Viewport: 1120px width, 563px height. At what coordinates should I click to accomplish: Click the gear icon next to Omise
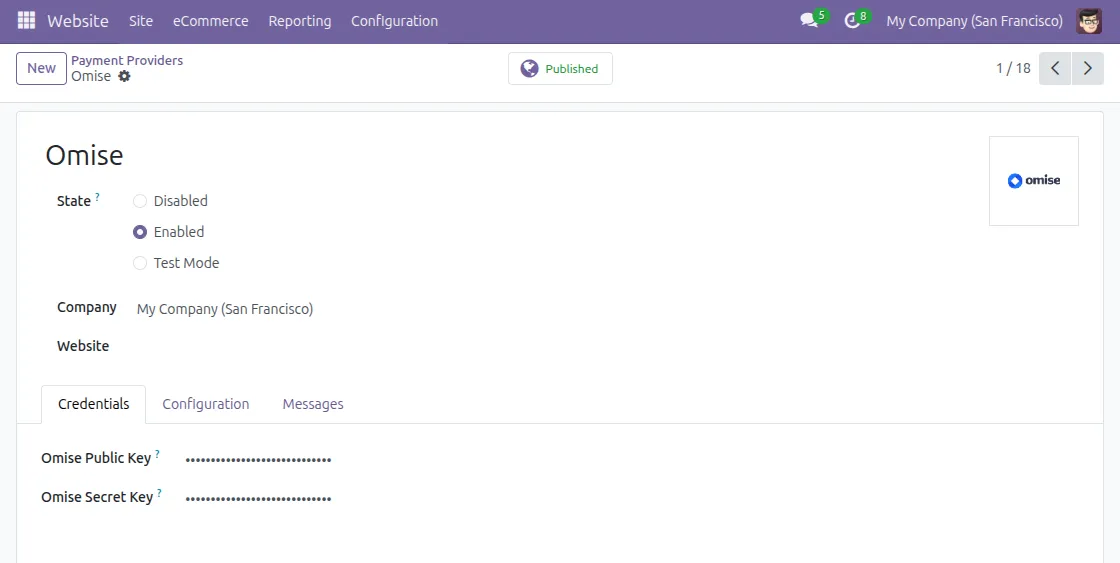click(124, 76)
